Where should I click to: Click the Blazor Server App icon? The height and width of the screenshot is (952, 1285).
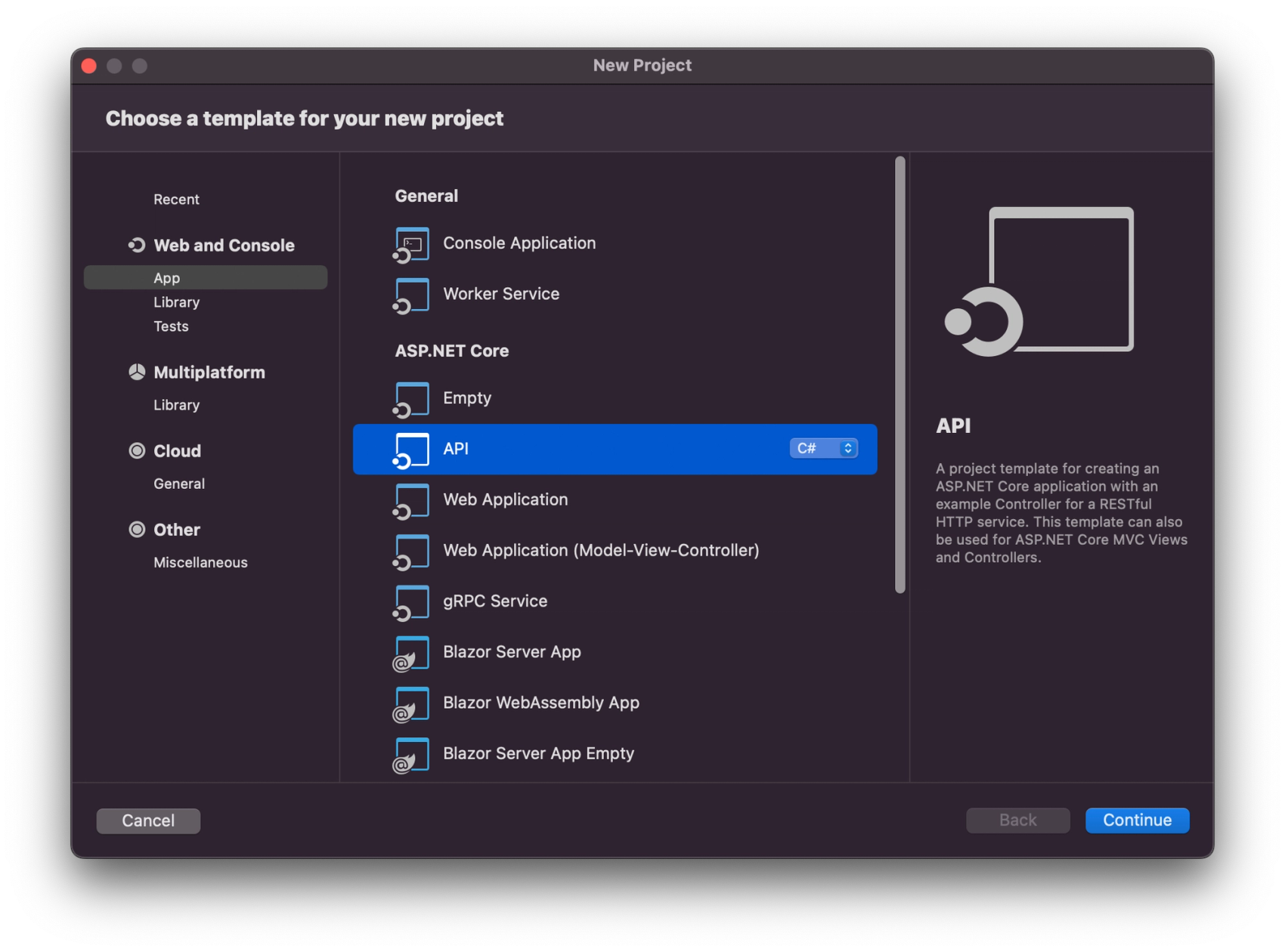(411, 653)
